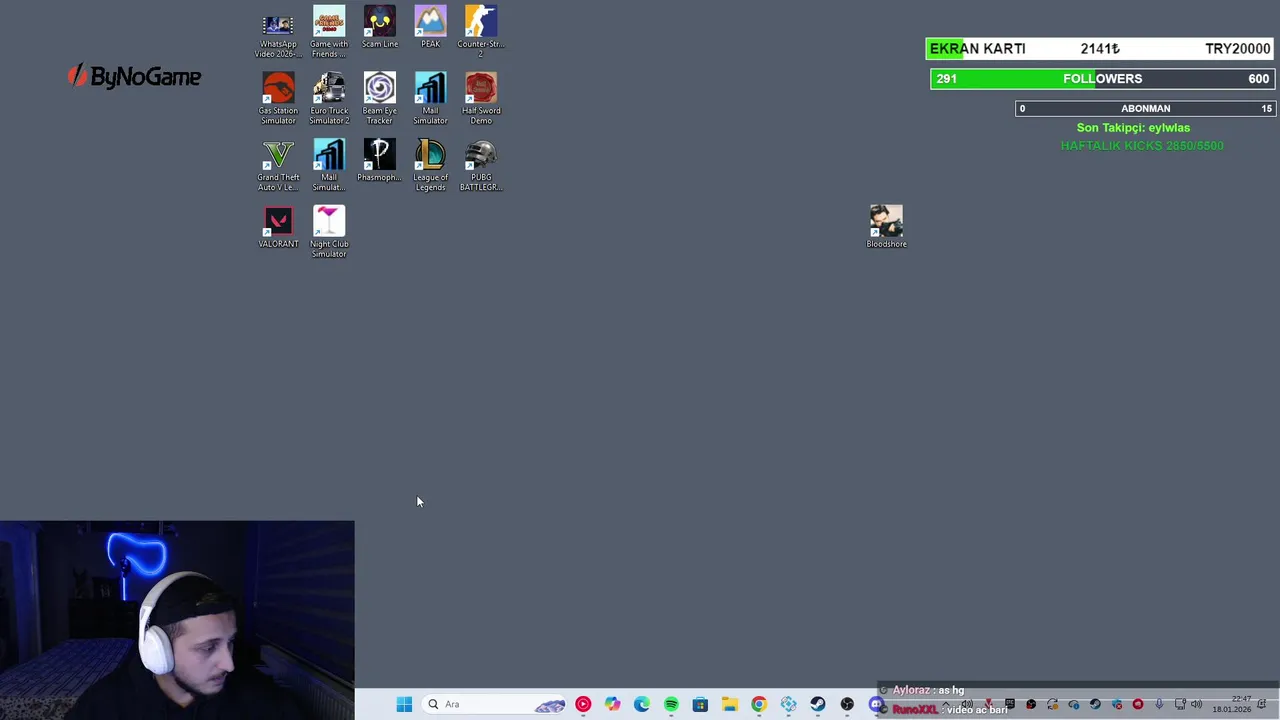Open Spotify from the taskbar
The image size is (1280, 720).
[x=671, y=704]
